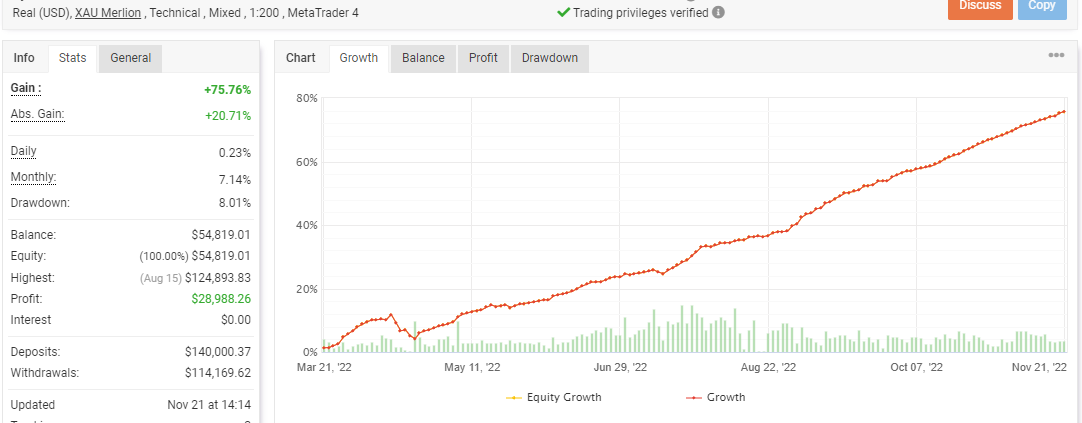Open the General tab

click(130, 58)
